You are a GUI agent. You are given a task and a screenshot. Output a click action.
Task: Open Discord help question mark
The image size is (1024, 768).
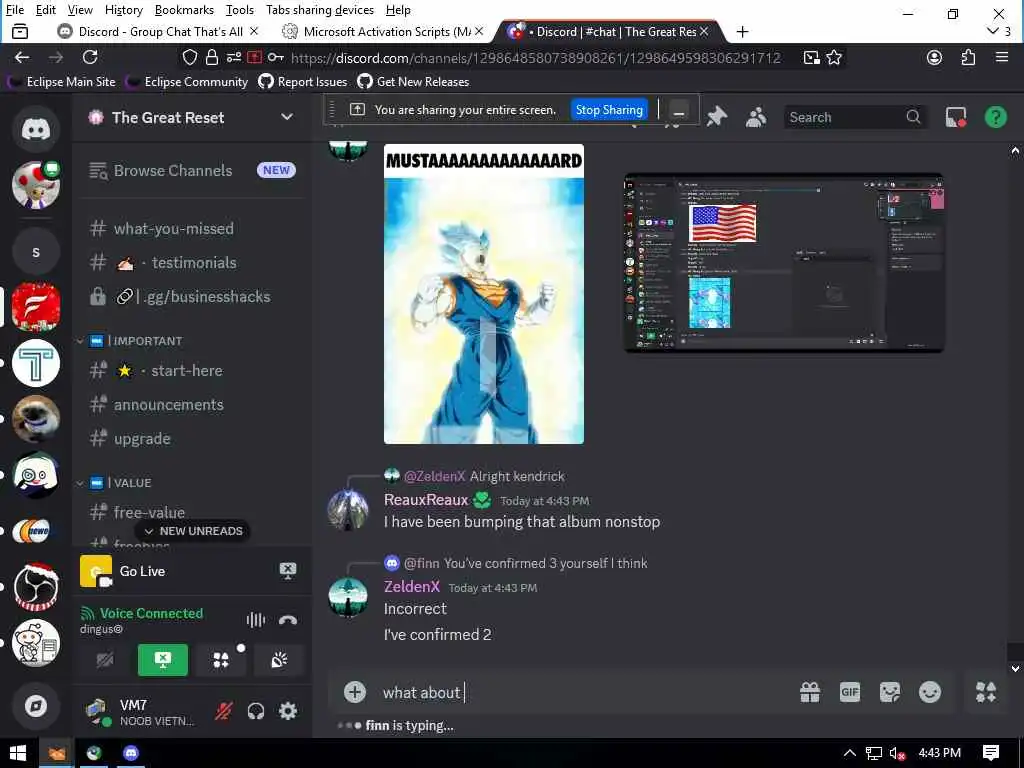(x=995, y=117)
